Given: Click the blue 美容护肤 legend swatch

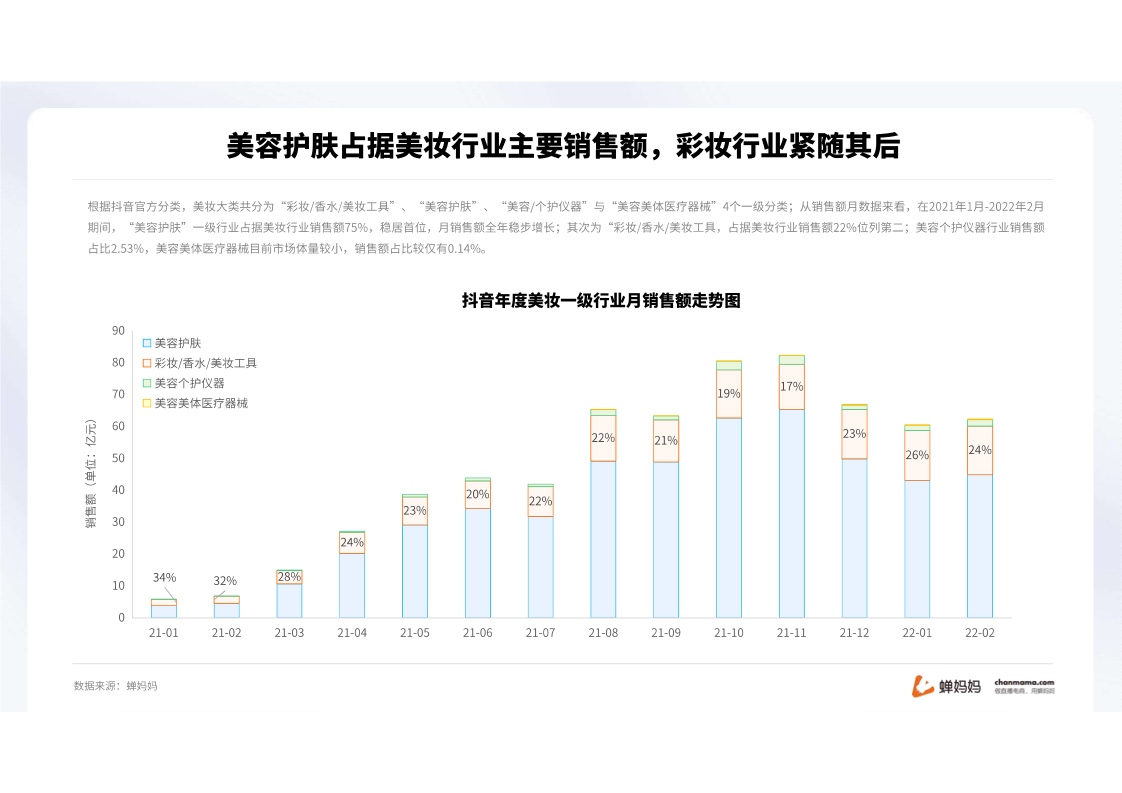Looking at the screenshot, I should tap(147, 343).
